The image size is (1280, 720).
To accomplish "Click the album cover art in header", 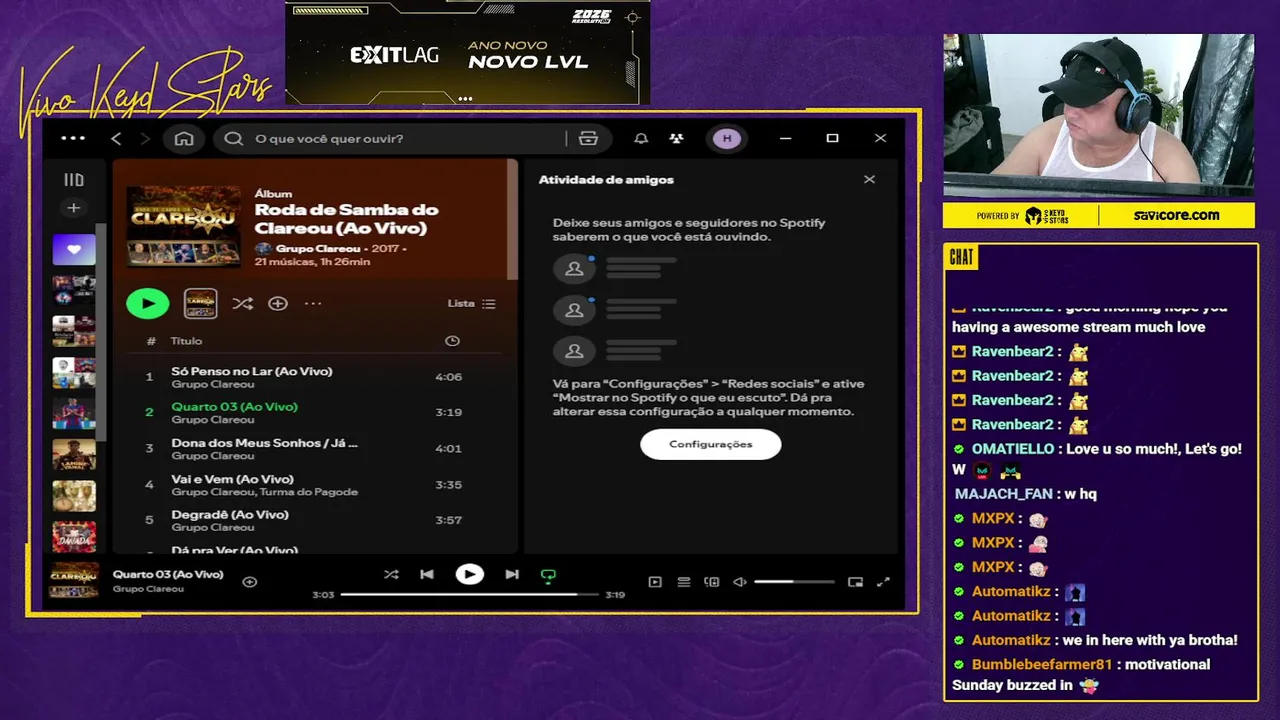I will click(x=184, y=227).
